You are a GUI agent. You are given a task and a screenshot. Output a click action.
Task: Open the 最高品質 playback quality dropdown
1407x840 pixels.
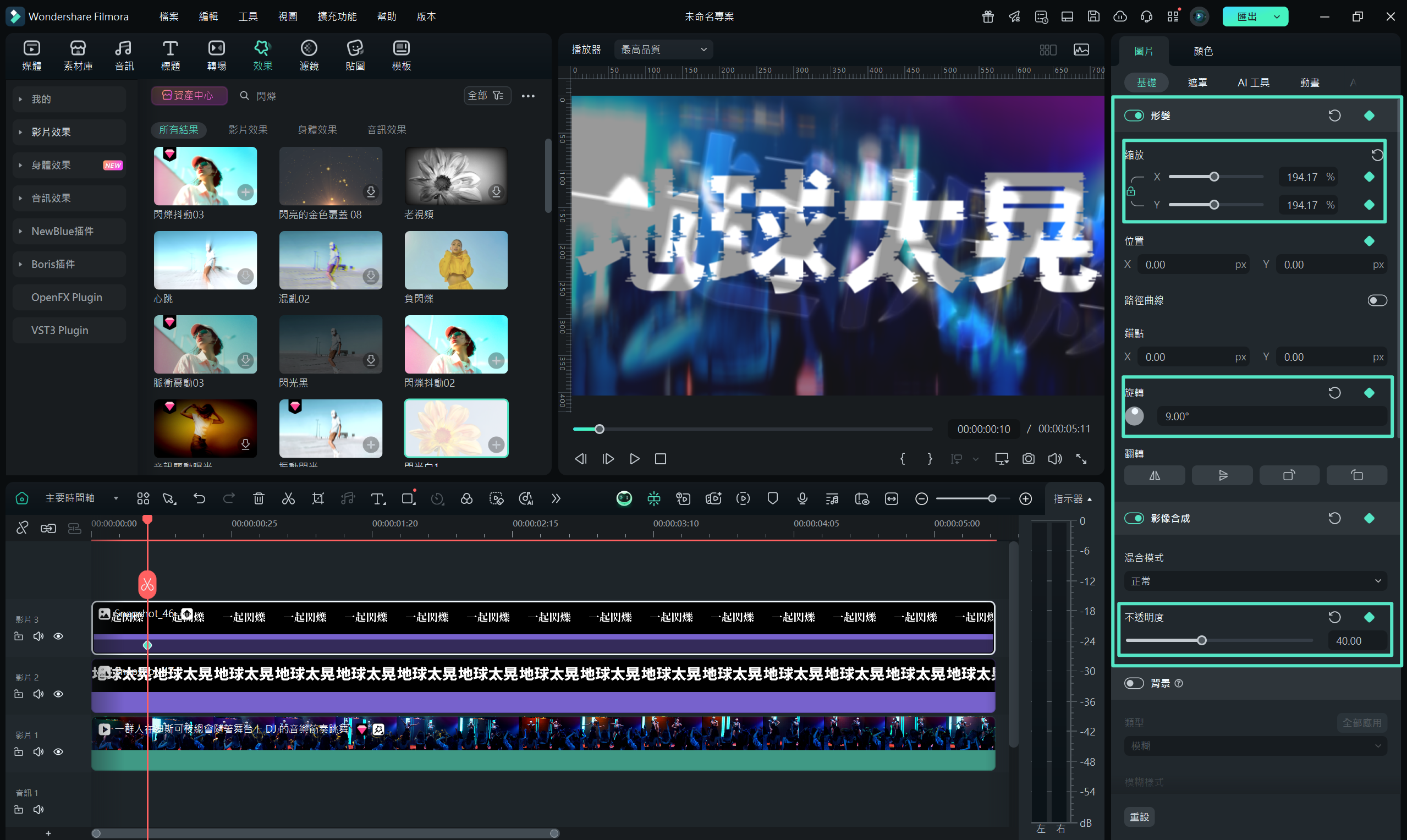pos(663,50)
